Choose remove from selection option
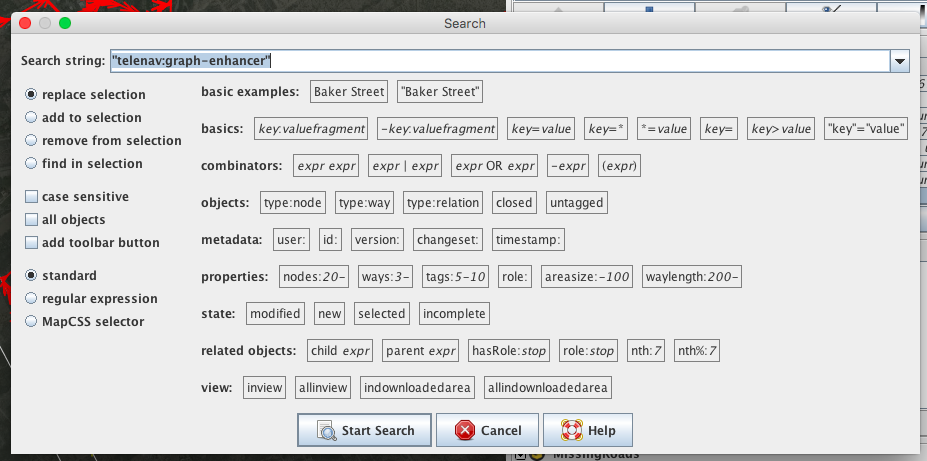Screen dimensions: 927x461 (31, 141)
